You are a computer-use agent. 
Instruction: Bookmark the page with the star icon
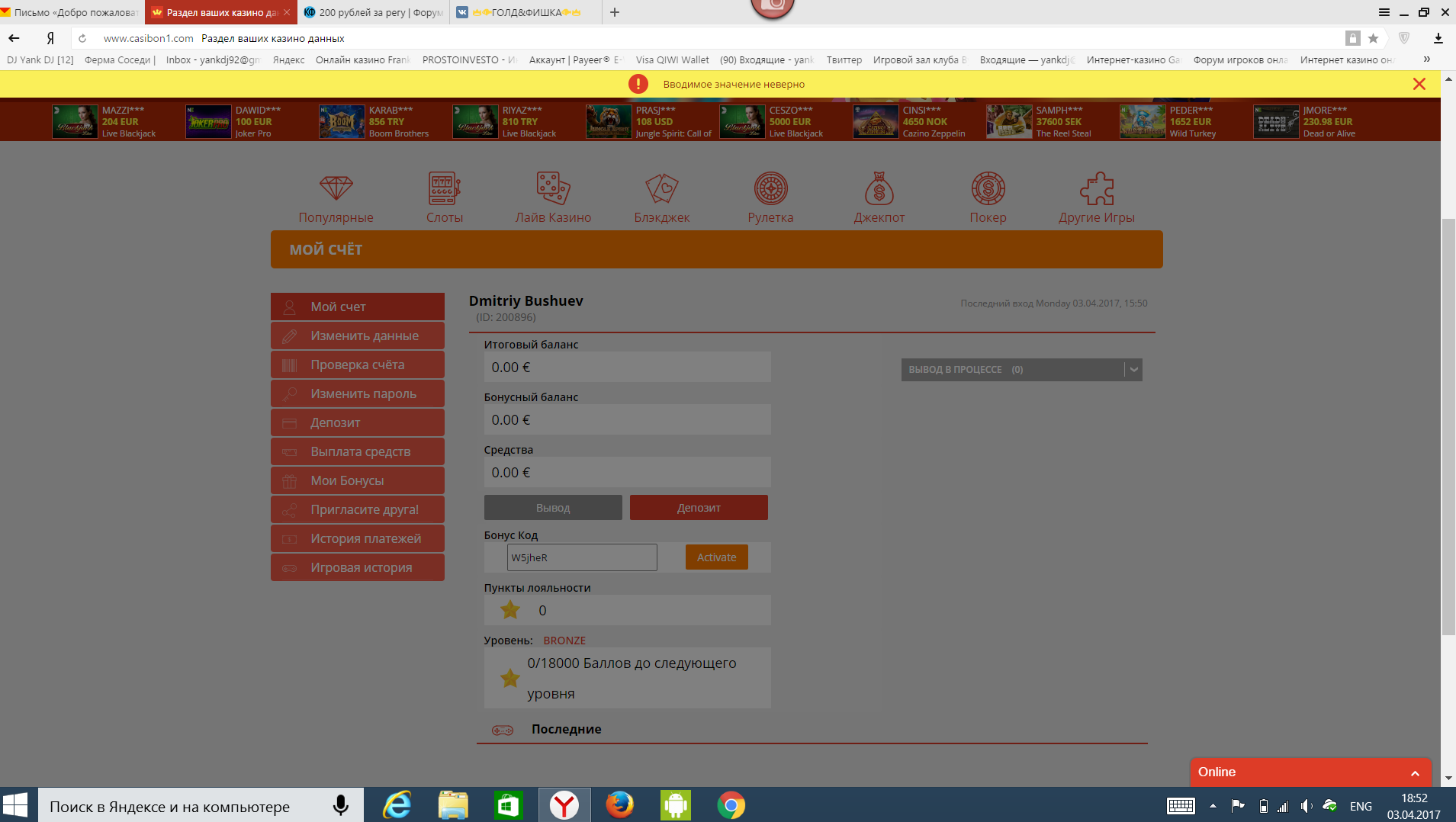1373,38
